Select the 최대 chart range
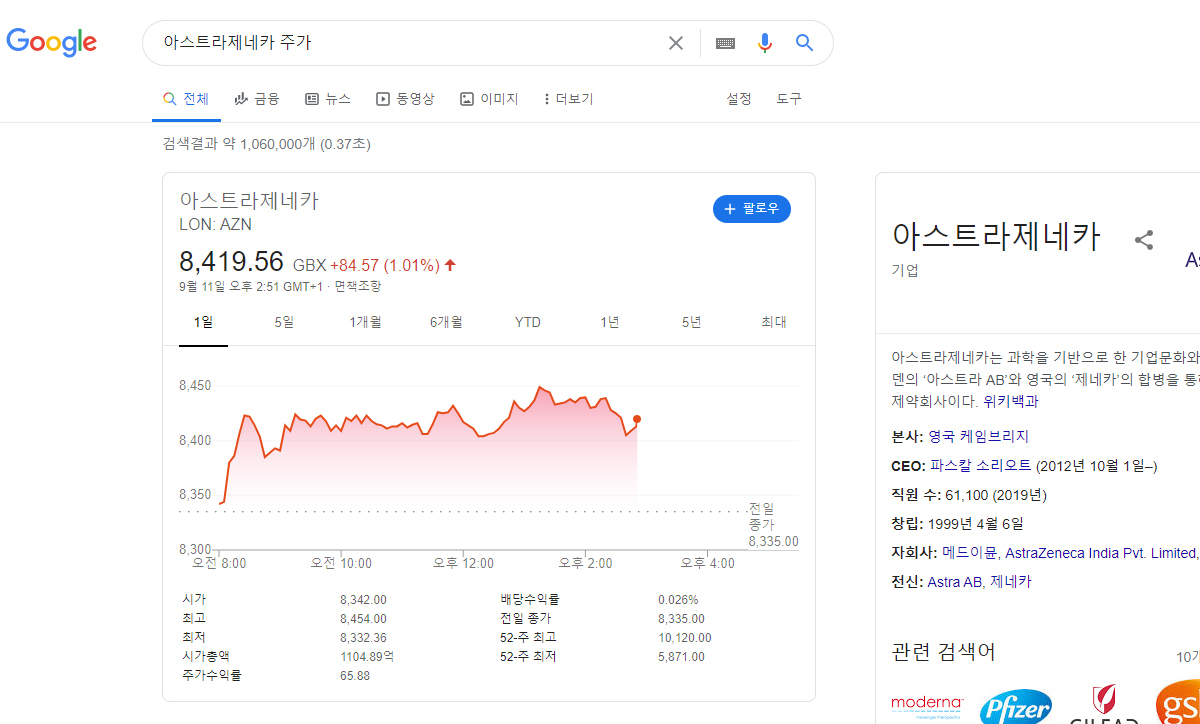Image resolution: width=1200 pixels, height=724 pixels. [x=774, y=322]
